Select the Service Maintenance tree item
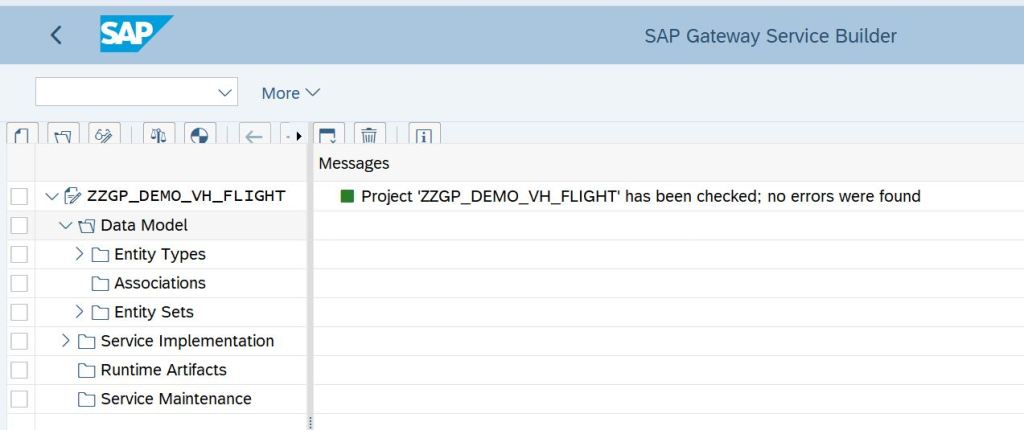Image resolution: width=1024 pixels, height=430 pixels. tap(176, 399)
